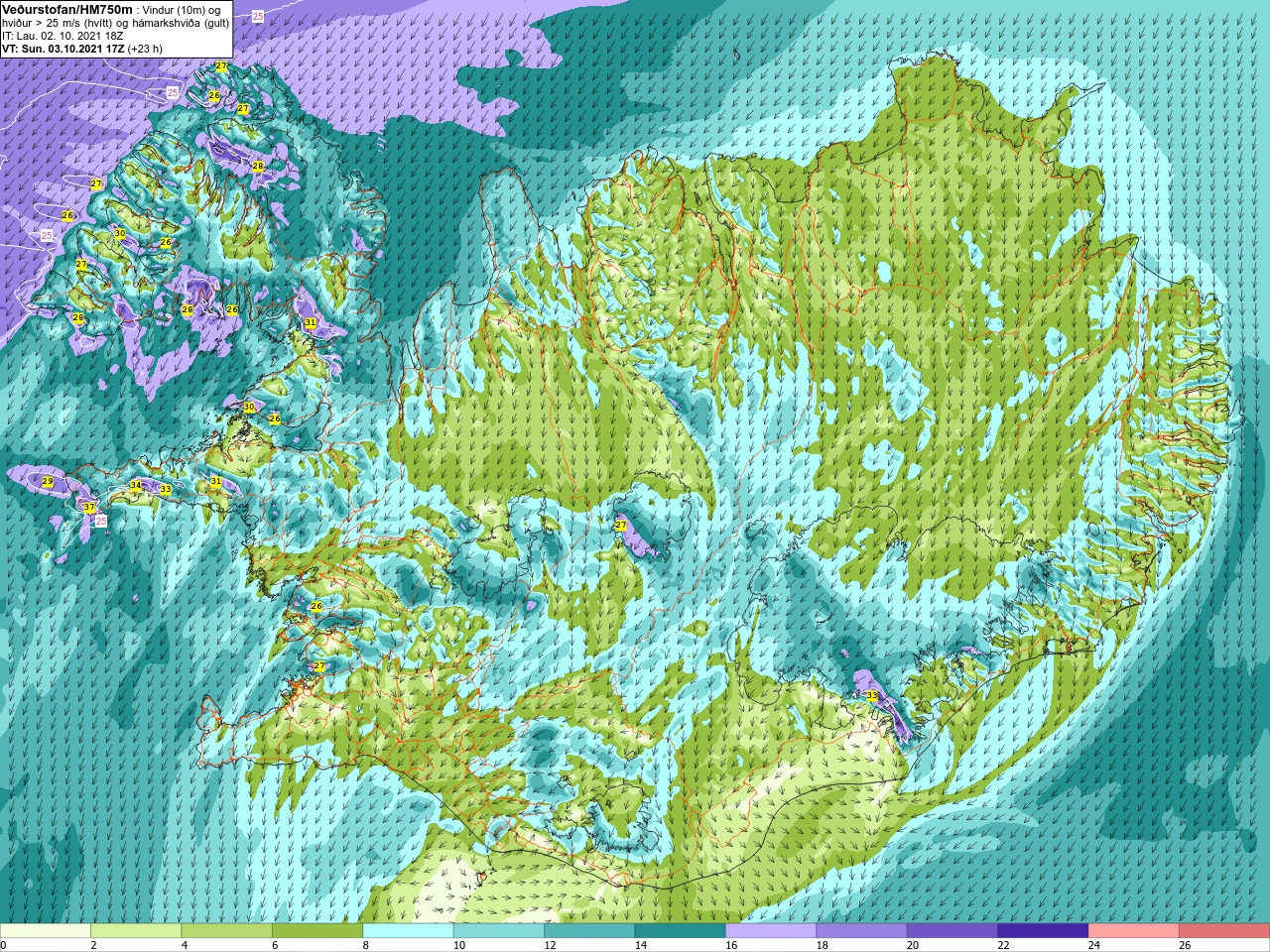Click the 20–22 m/s legend color swatch
1270x952 pixels.
point(952,931)
